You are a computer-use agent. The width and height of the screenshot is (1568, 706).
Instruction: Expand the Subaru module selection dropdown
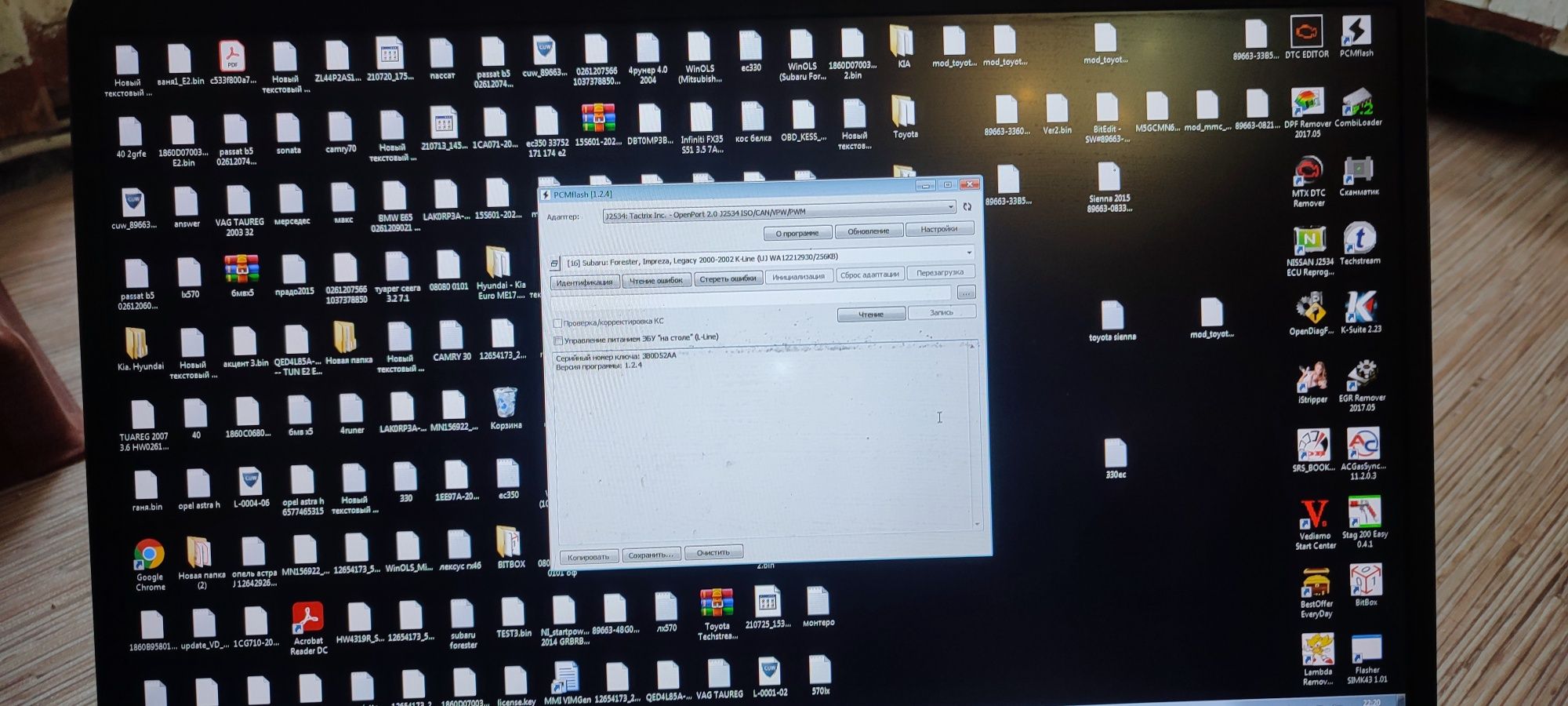click(969, 253)
